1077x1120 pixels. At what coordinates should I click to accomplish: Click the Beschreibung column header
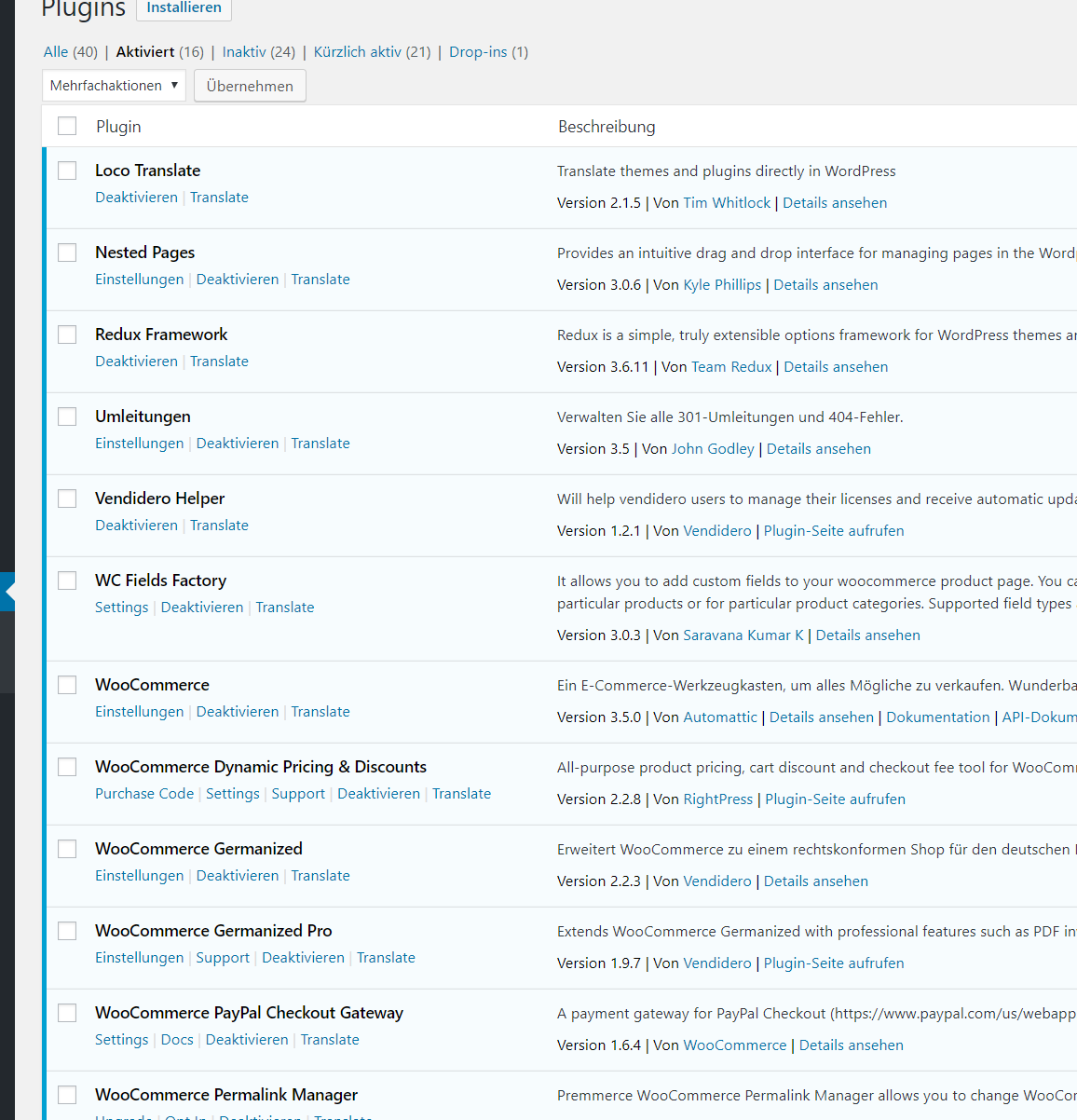(607, 127)
